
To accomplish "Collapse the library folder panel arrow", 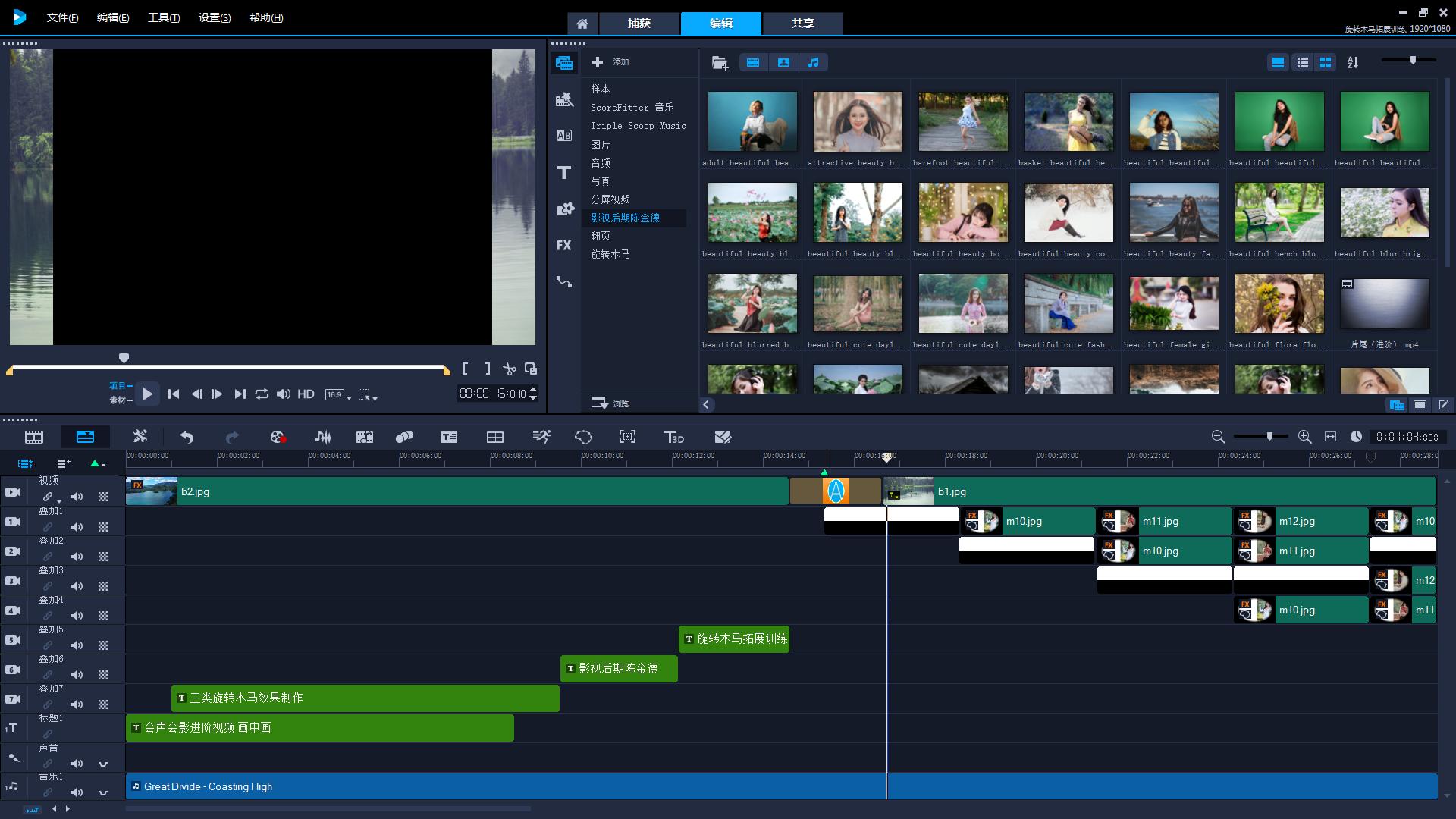I will click(x=706, y=404).
